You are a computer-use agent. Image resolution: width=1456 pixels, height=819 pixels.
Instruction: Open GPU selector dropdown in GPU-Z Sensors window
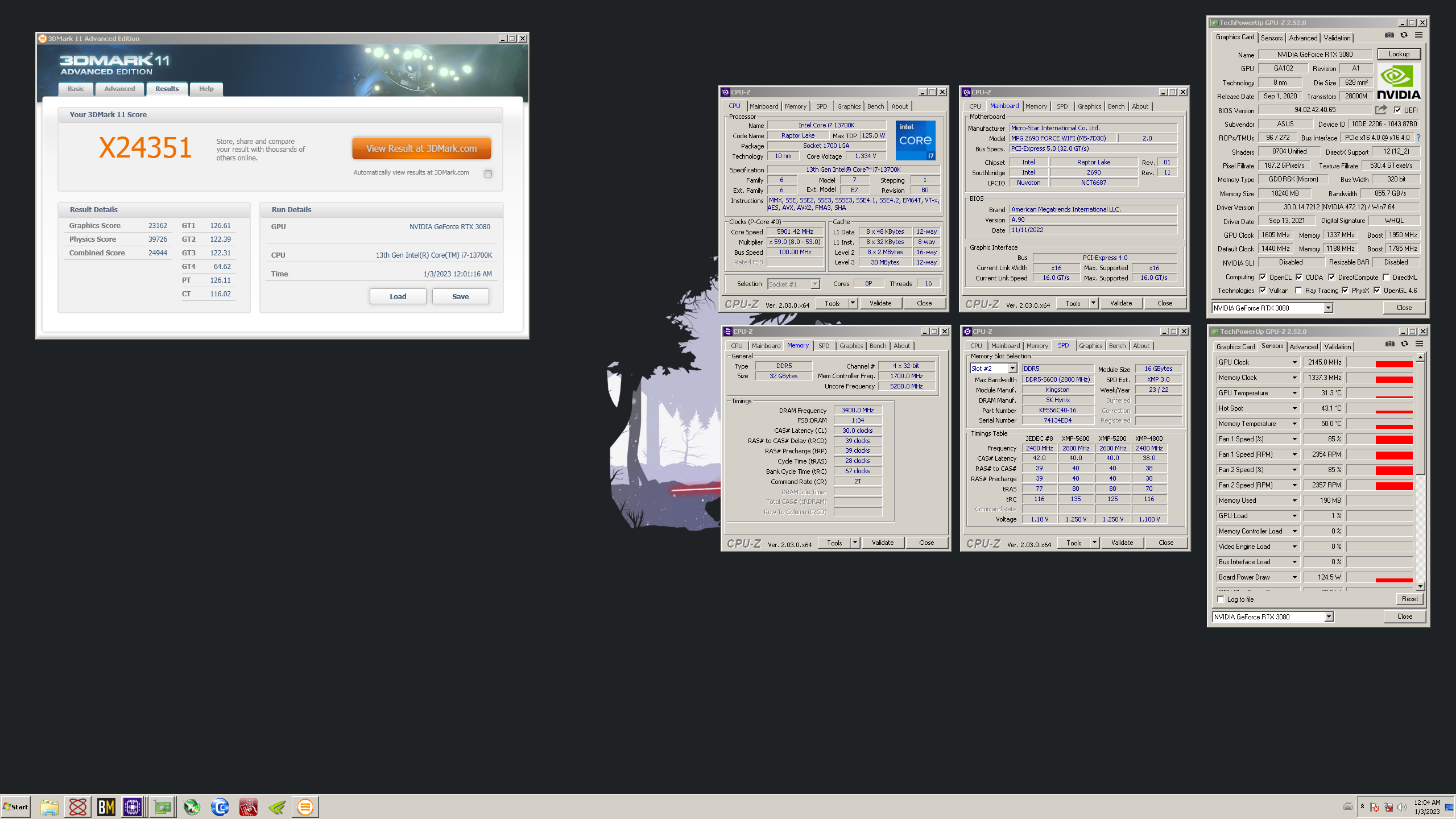click(x=1329, y=617)
